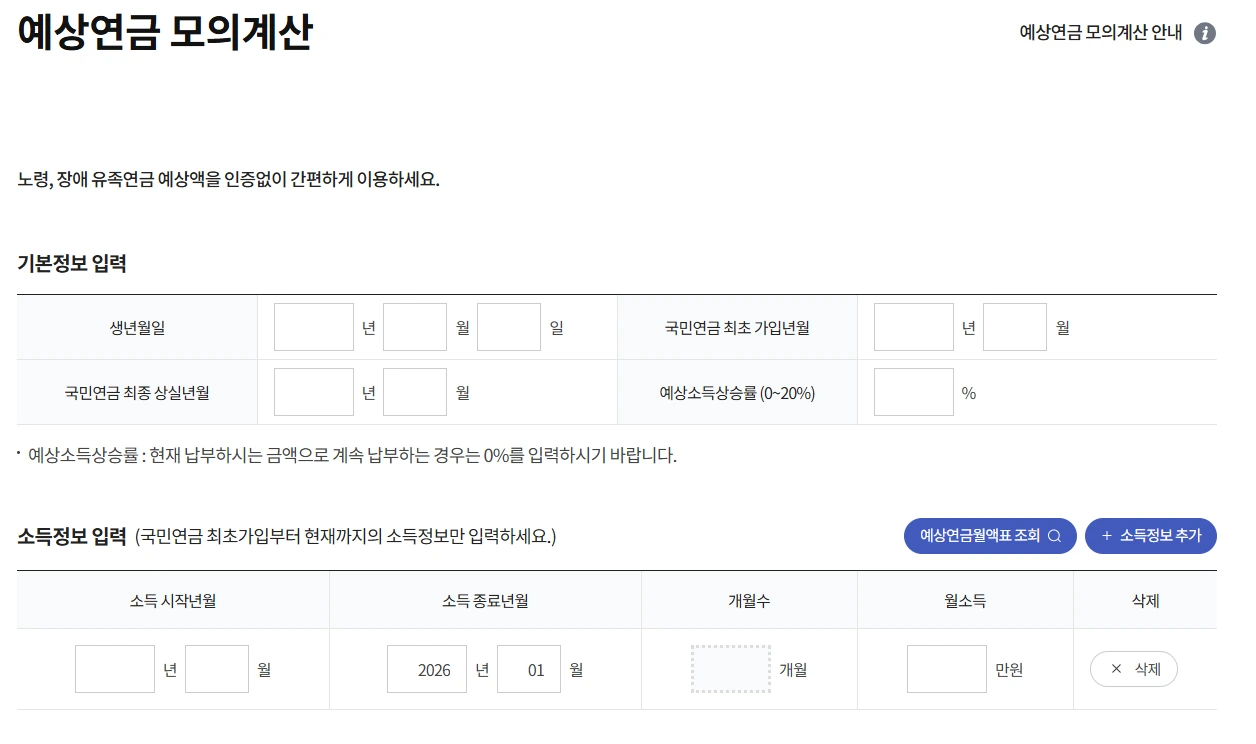Click the 국민연금 최종 상실년월 year field
The image size is (1256, 744).
(313, 392)
